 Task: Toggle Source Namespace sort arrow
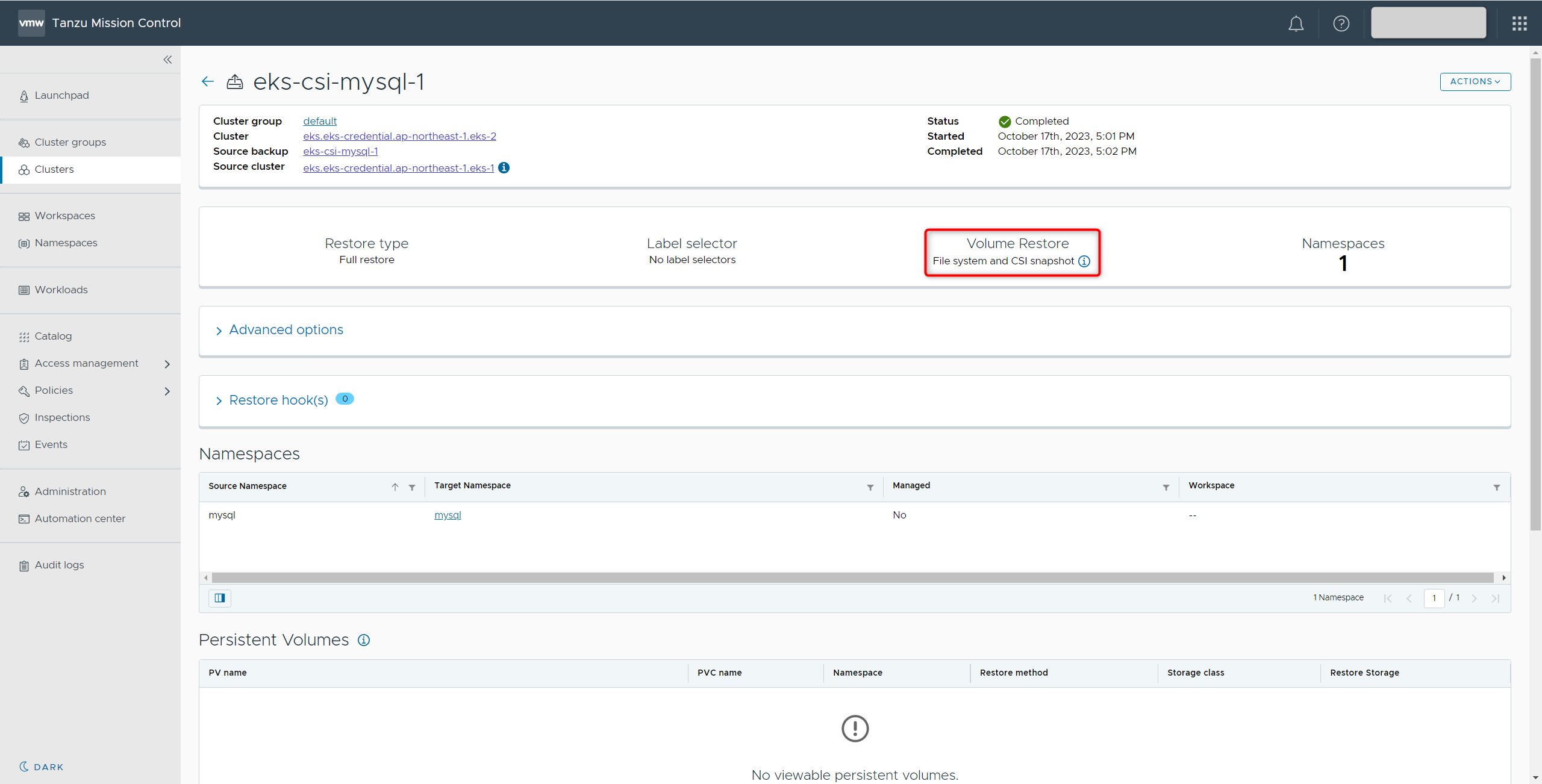tap(395, 487)
